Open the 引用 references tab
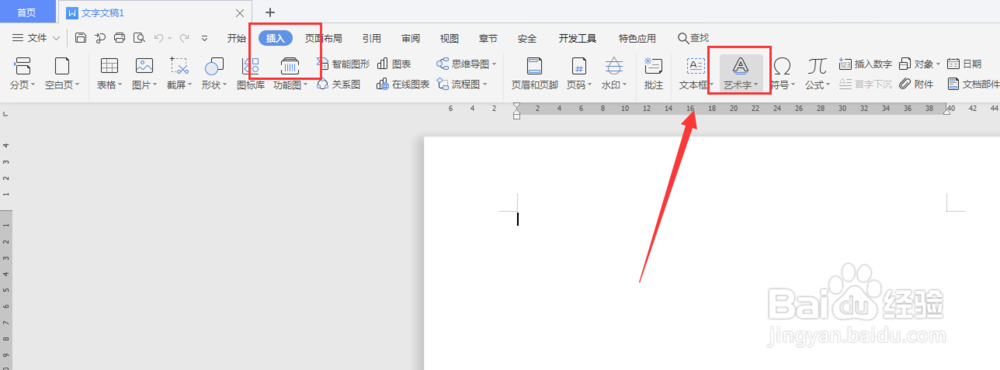The image size is (1000, 370). tap(372, 38)
